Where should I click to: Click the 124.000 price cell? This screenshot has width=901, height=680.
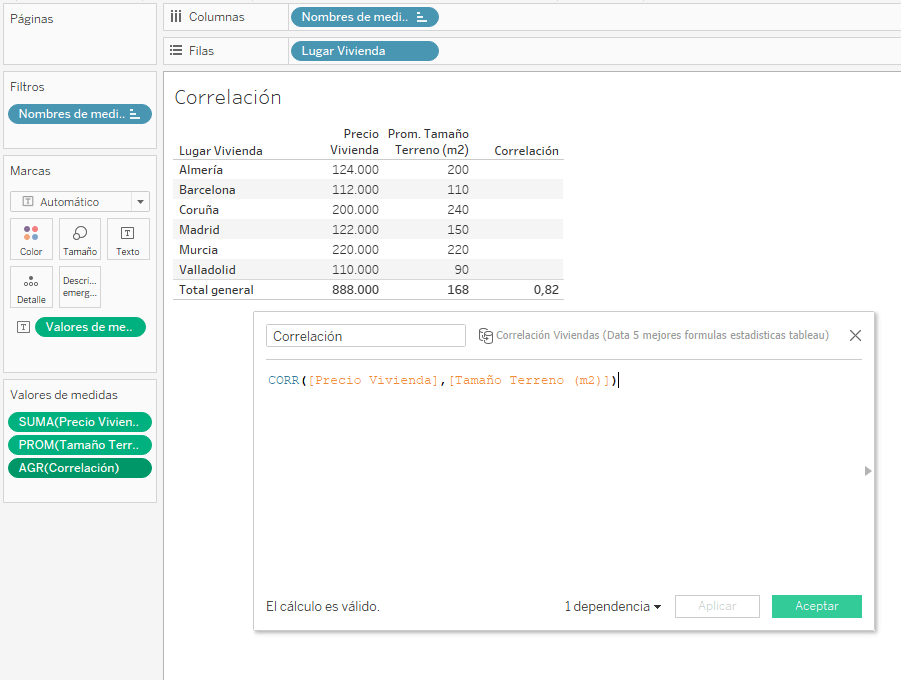pyautogui.click(x=355, y=170)
